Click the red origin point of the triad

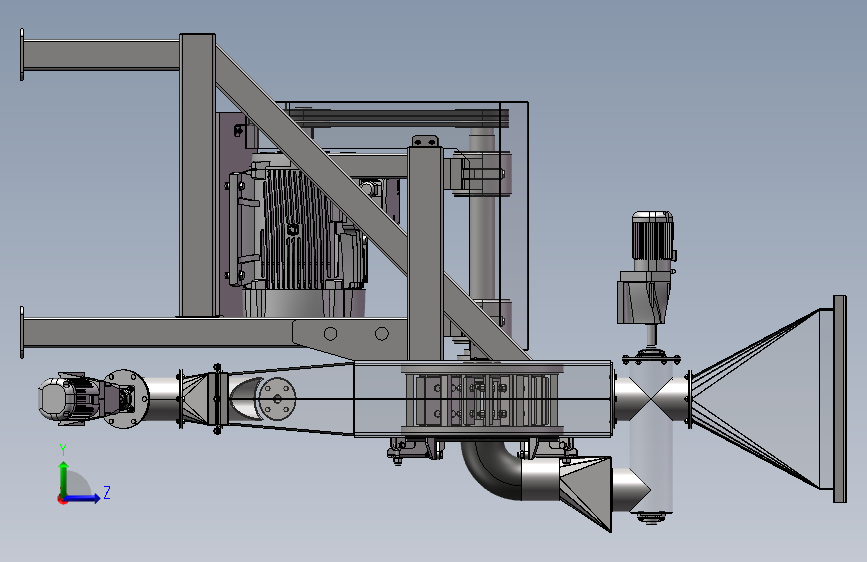[x=62, y=499]
